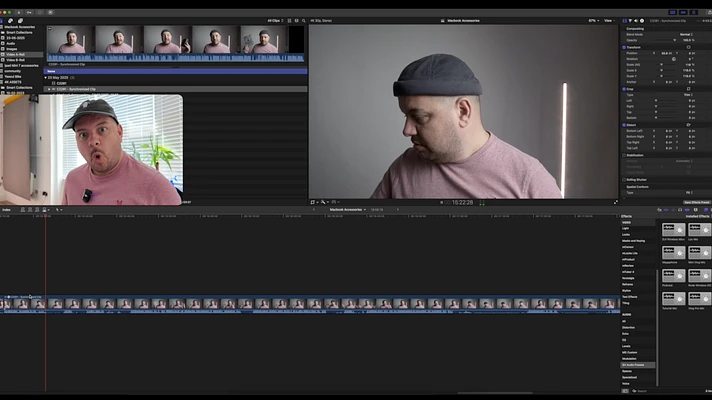The width and height of the screenshot is (712, 400).
Task: Select the Distortion audio category
Action: 629,328
